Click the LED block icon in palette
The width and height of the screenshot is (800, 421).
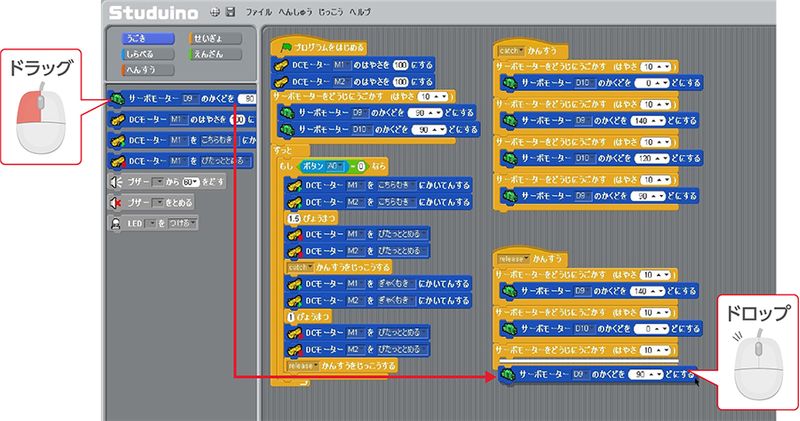point(115,223)
